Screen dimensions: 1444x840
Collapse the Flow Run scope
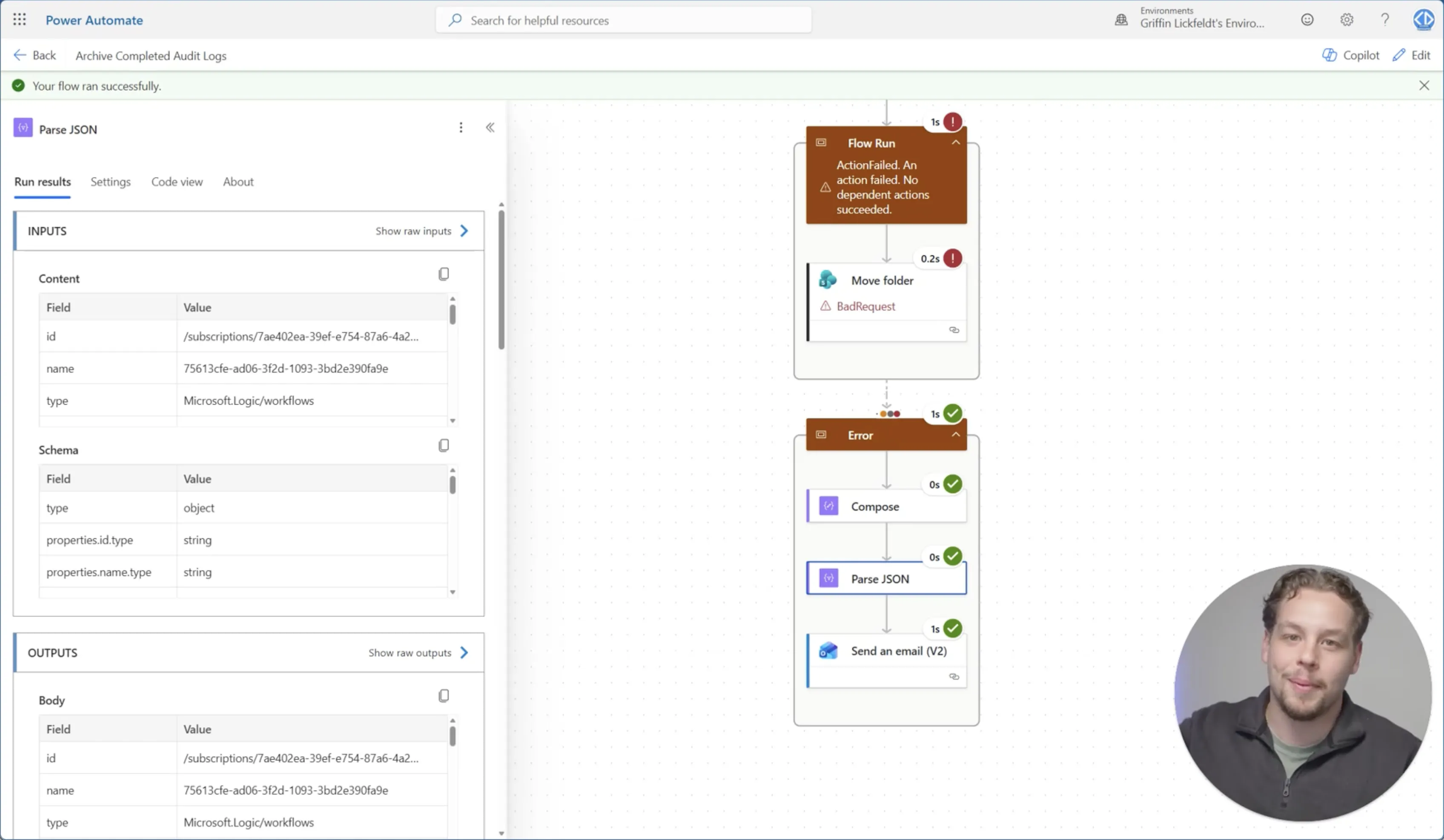tap(956, 143)
